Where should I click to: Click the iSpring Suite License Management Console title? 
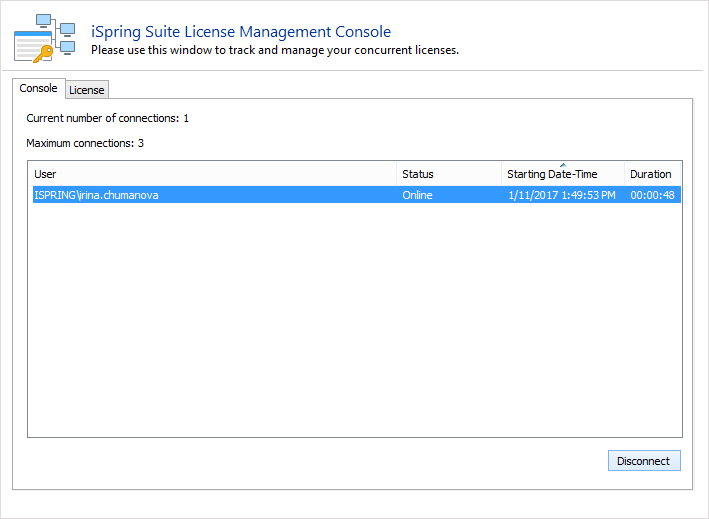tap(240, 32)
